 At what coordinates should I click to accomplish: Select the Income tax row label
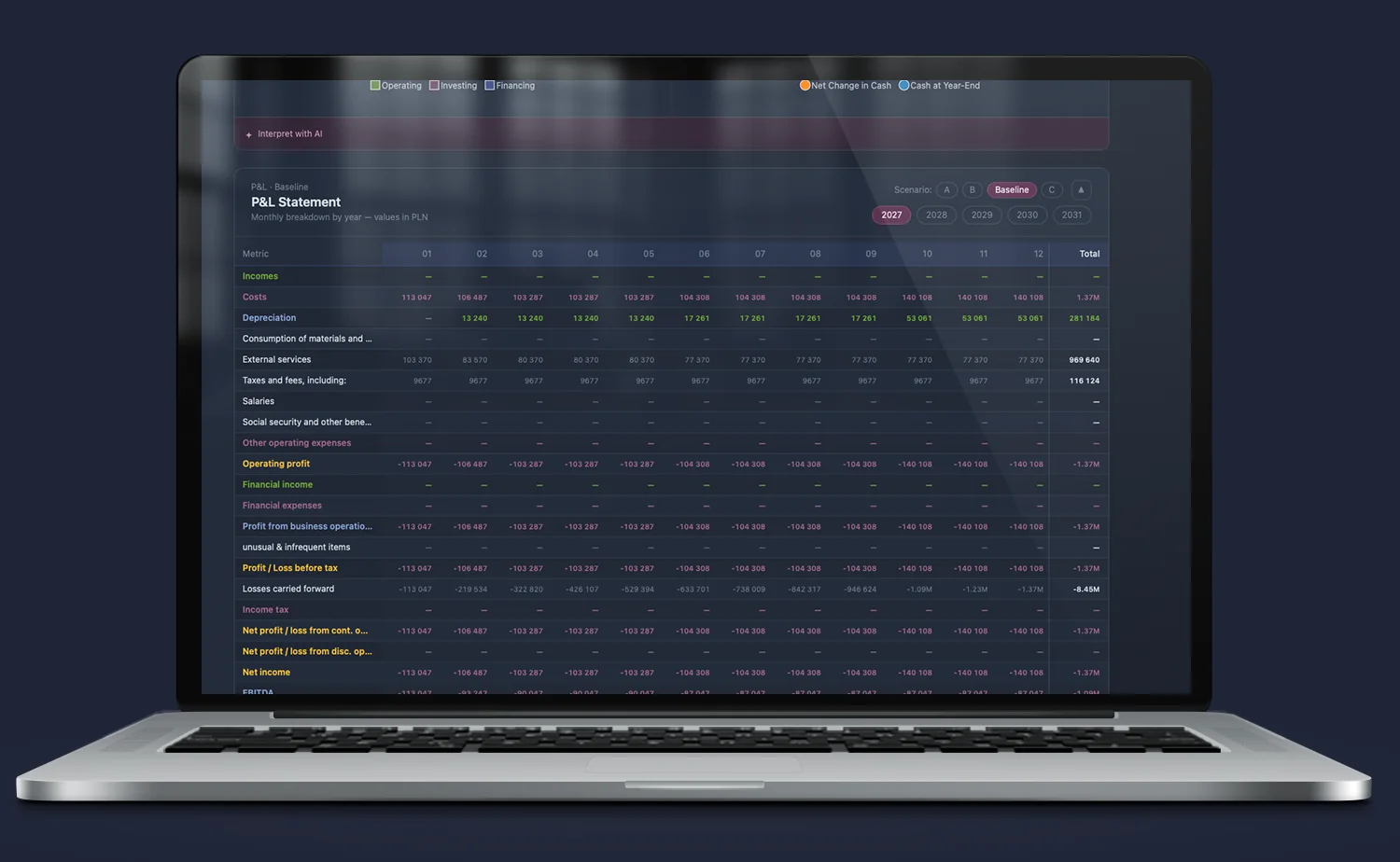265,610
